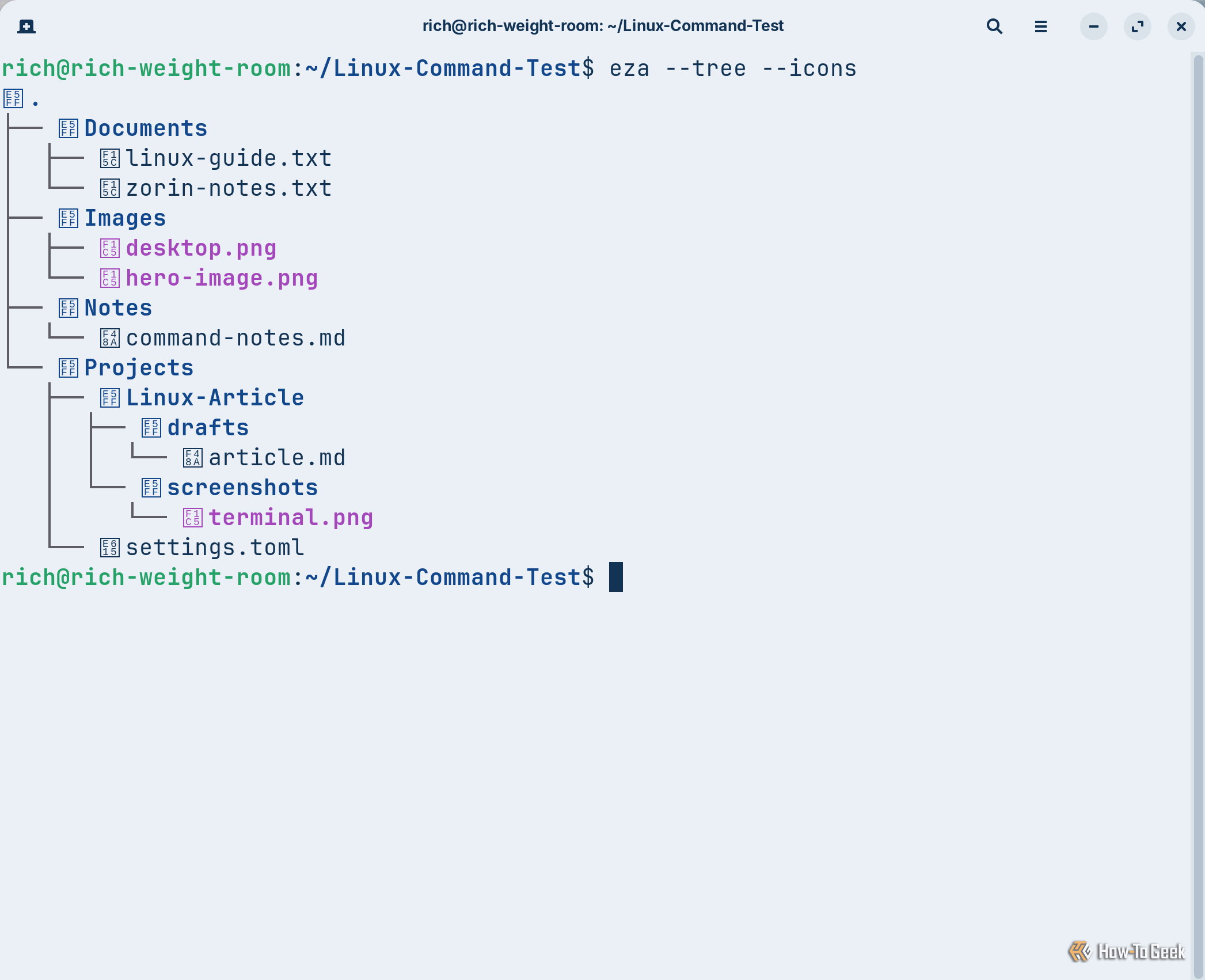Select the Notes directory name
Screen dimensions: 1205x980
(118, 308)
